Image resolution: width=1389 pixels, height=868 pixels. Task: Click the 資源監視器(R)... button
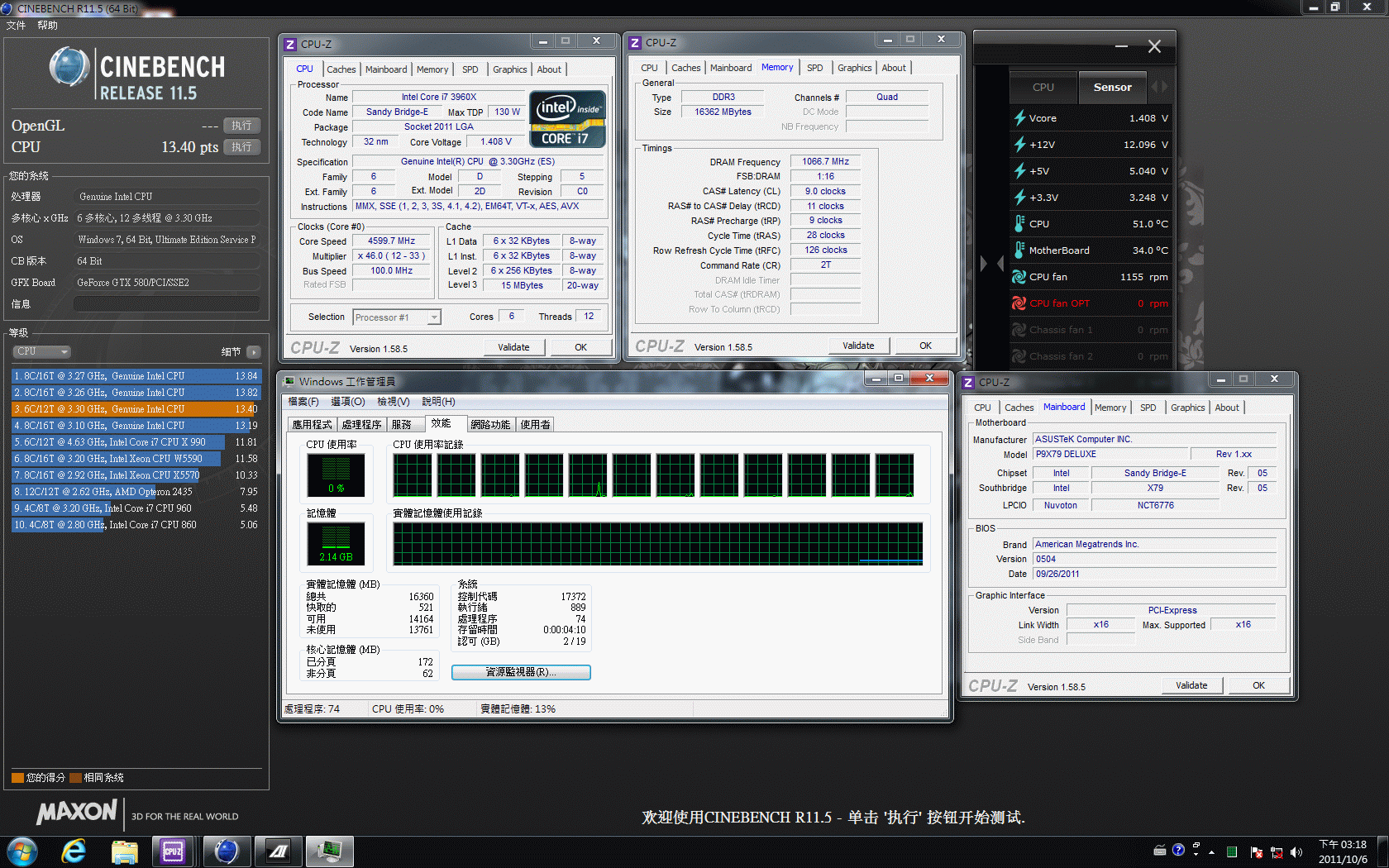[x=521, y=672]
